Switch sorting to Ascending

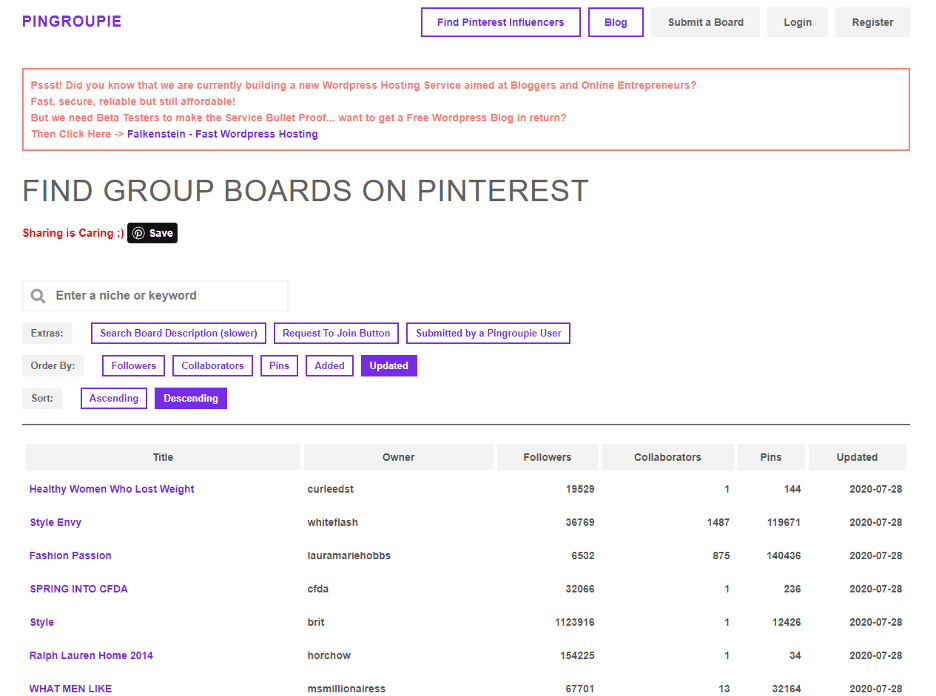coord(113,397)
